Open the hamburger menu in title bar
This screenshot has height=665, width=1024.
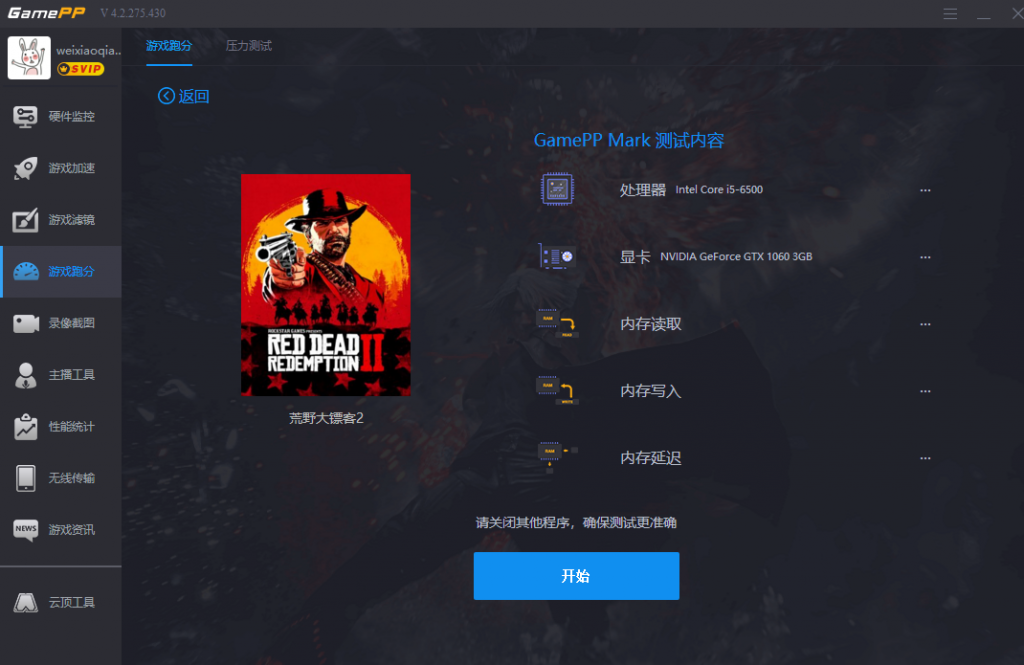tap(950, 14)
